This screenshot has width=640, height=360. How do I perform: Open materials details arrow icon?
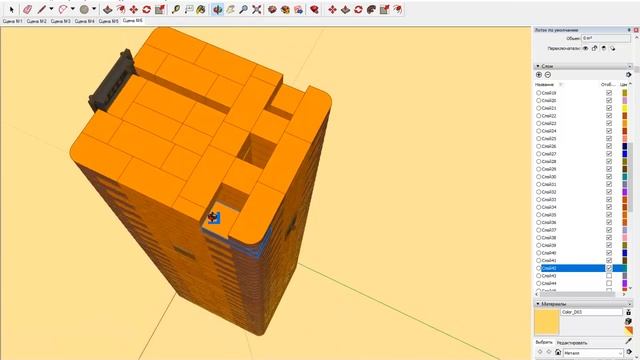pyautogui.click(x=629, y=352)
